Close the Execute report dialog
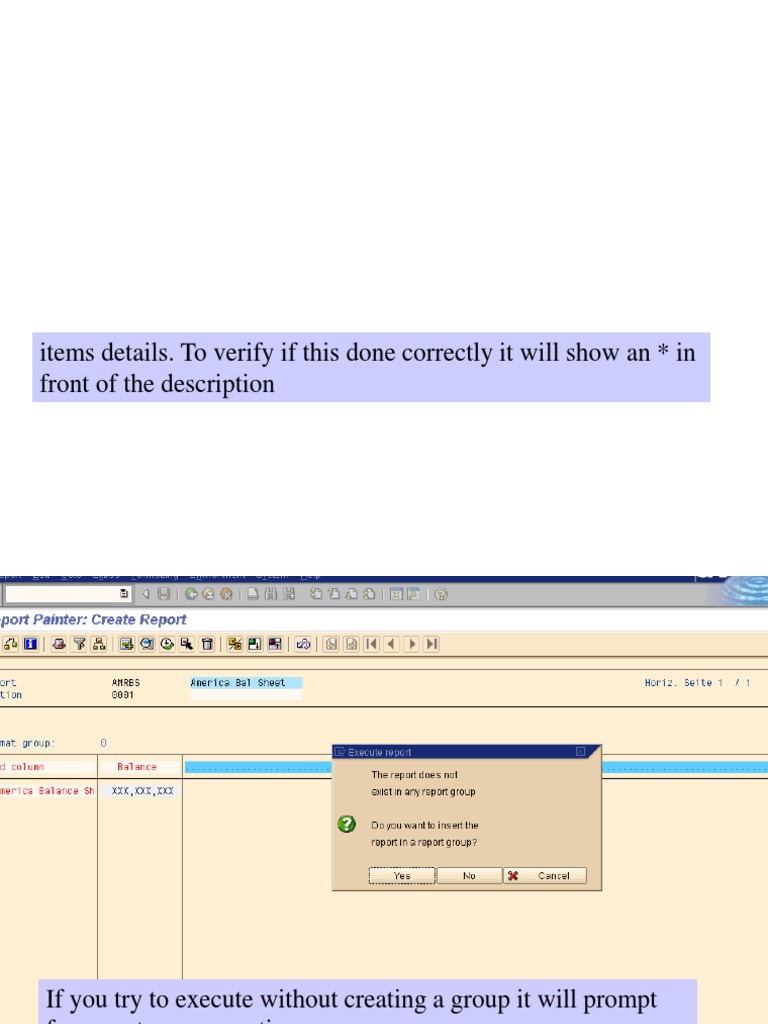Viewport: 768px width, 1024px height. 580,752
